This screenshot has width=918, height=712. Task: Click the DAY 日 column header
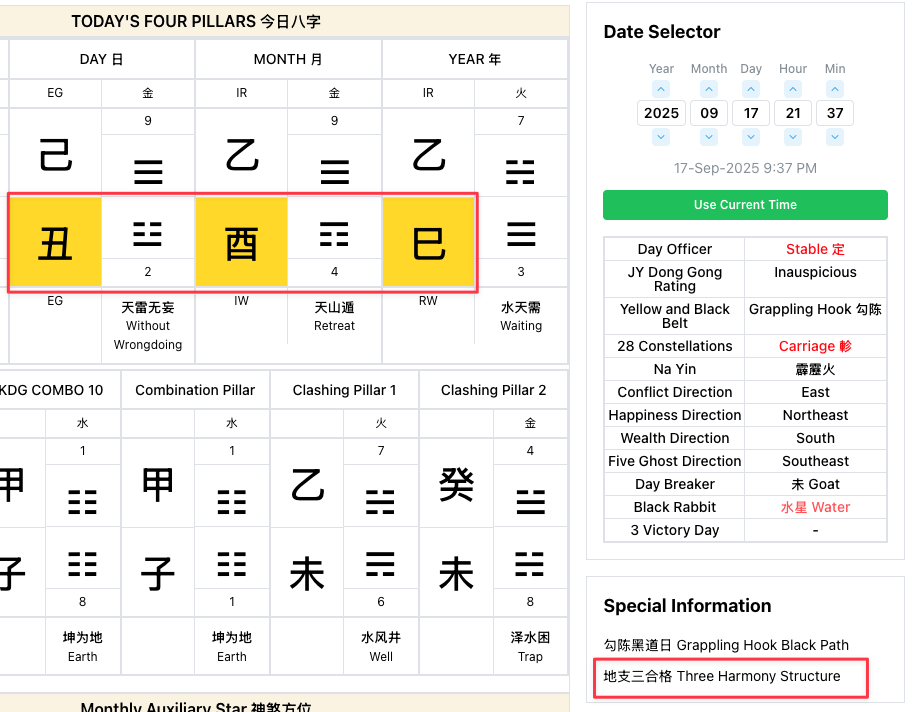tap(101, 59)
